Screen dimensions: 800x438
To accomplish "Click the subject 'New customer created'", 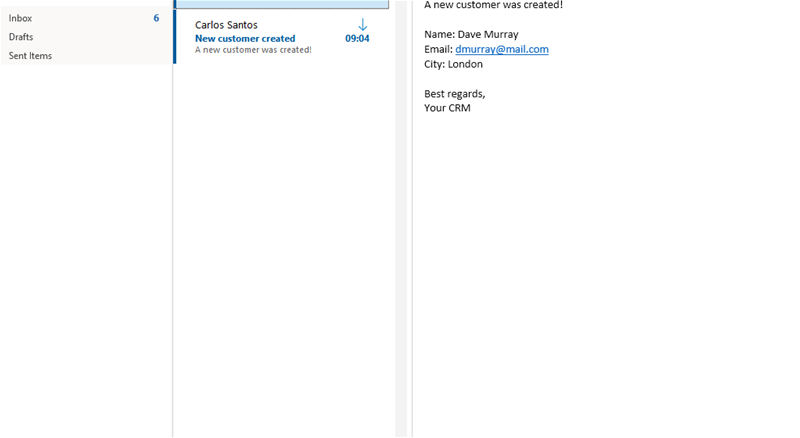I will coord(245,39).
